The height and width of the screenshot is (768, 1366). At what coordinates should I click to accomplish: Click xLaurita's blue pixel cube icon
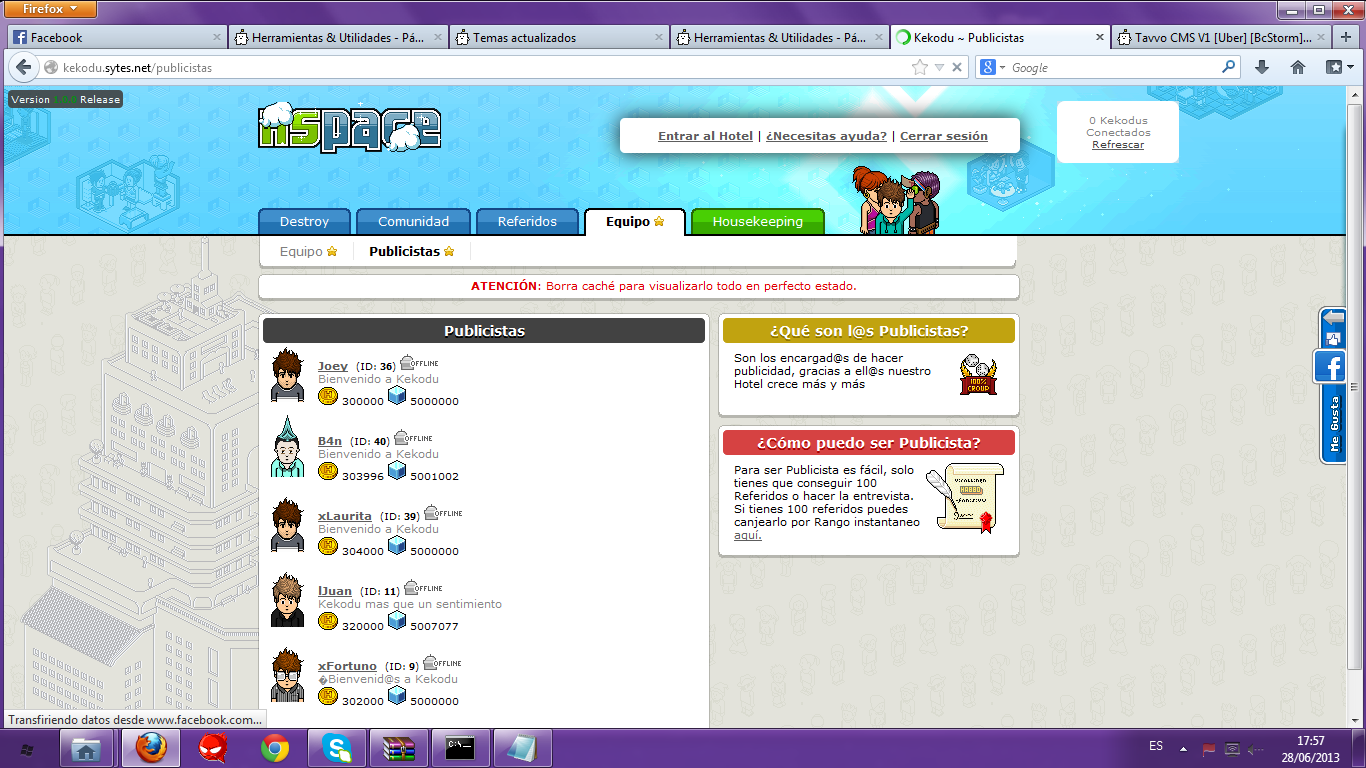397,545
